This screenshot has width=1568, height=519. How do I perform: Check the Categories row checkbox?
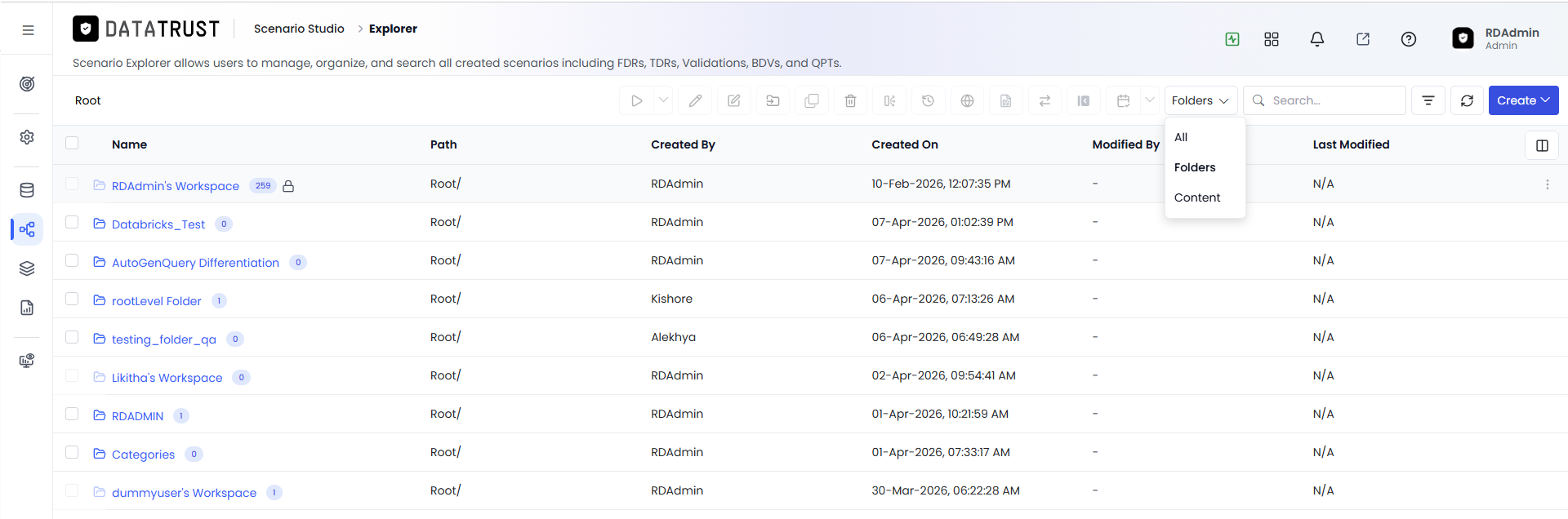click(x=72, y=452)
